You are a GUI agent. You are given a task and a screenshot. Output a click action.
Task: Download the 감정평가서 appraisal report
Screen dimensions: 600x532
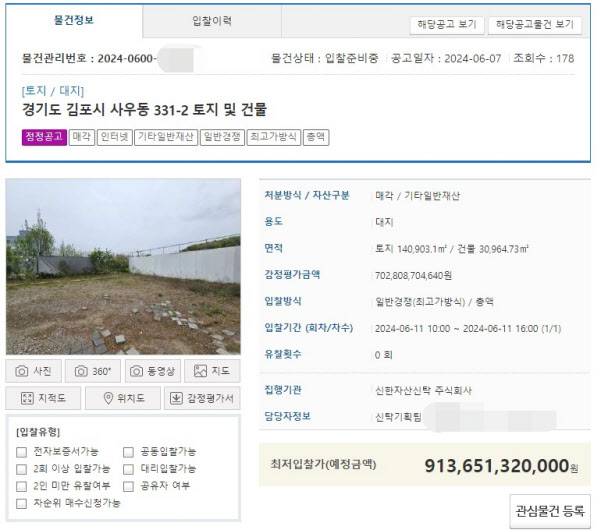pyautogui.click(x=202, y=398)
